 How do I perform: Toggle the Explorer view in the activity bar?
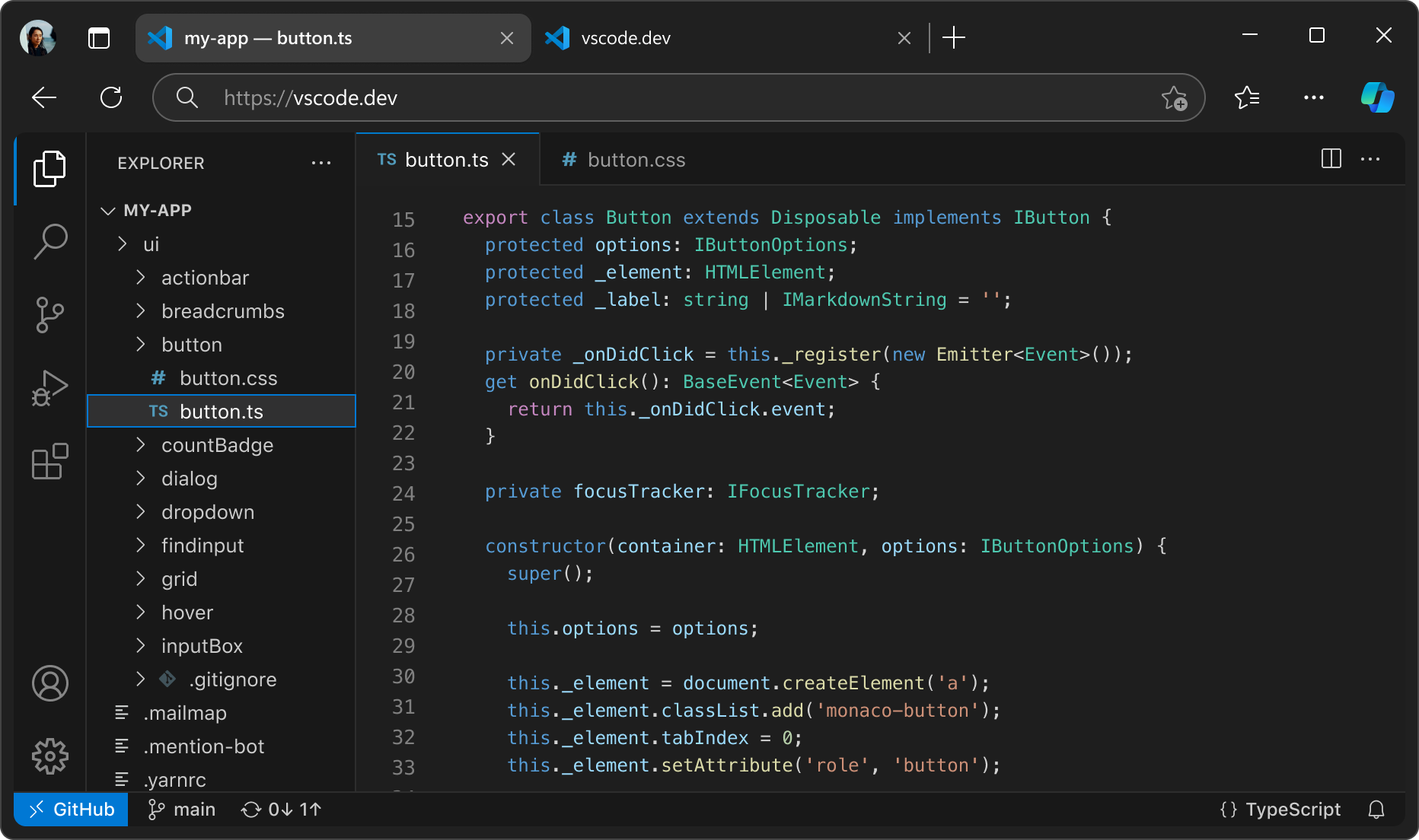pos(49,169)
